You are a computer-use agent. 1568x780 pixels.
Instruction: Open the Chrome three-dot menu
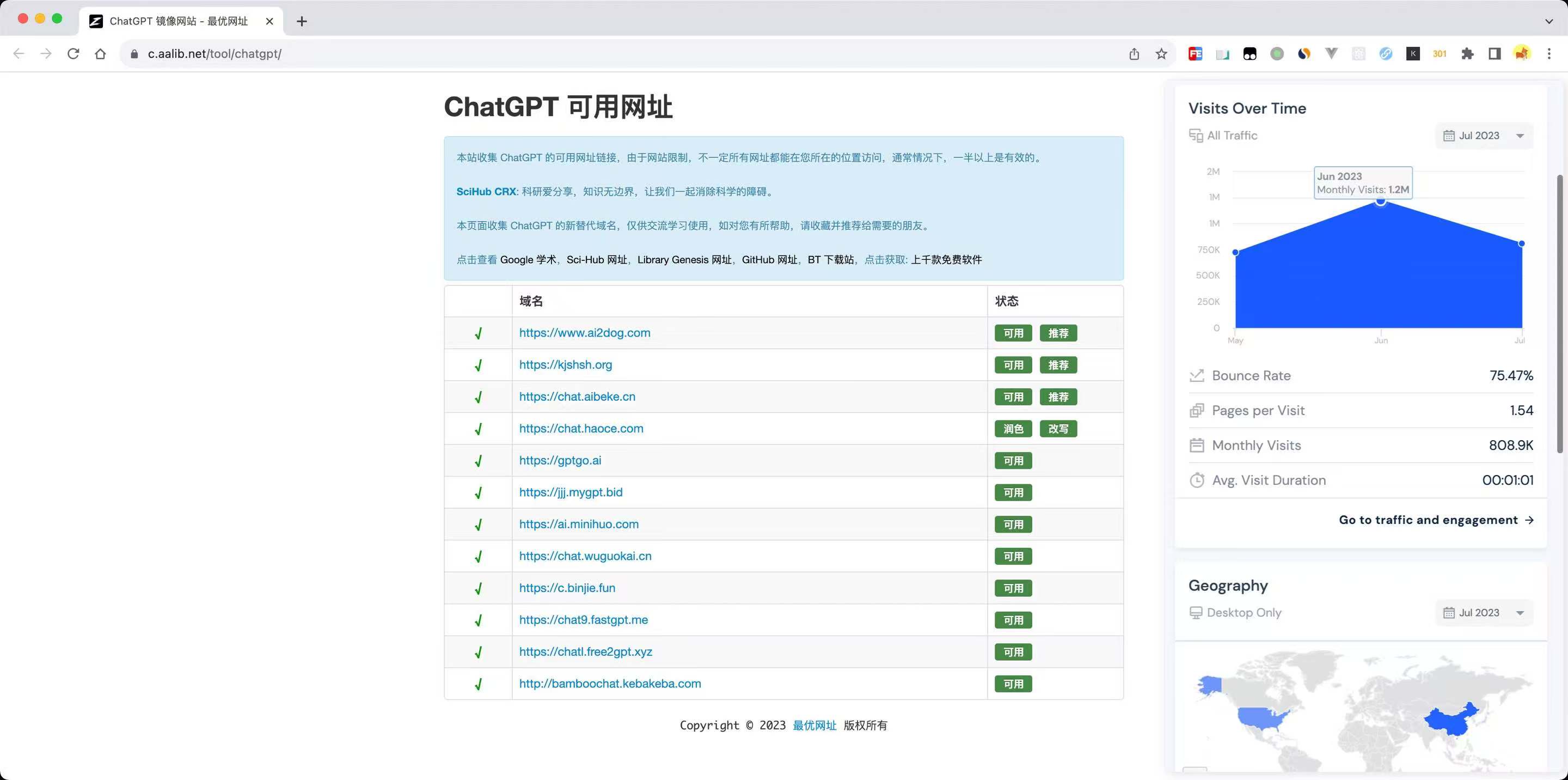(x=1549, y=53)
